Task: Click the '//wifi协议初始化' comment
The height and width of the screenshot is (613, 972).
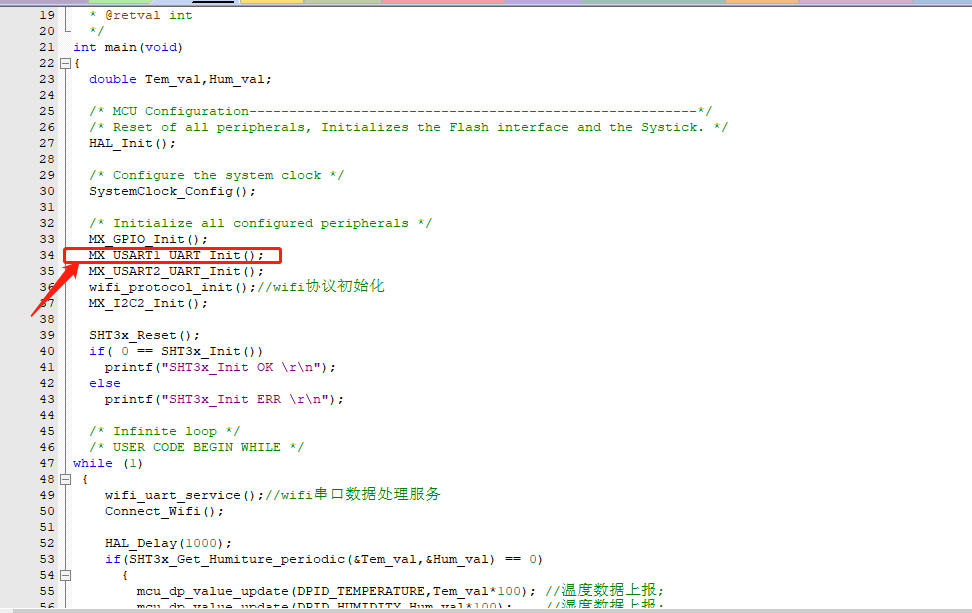Action: coord(320,286)
